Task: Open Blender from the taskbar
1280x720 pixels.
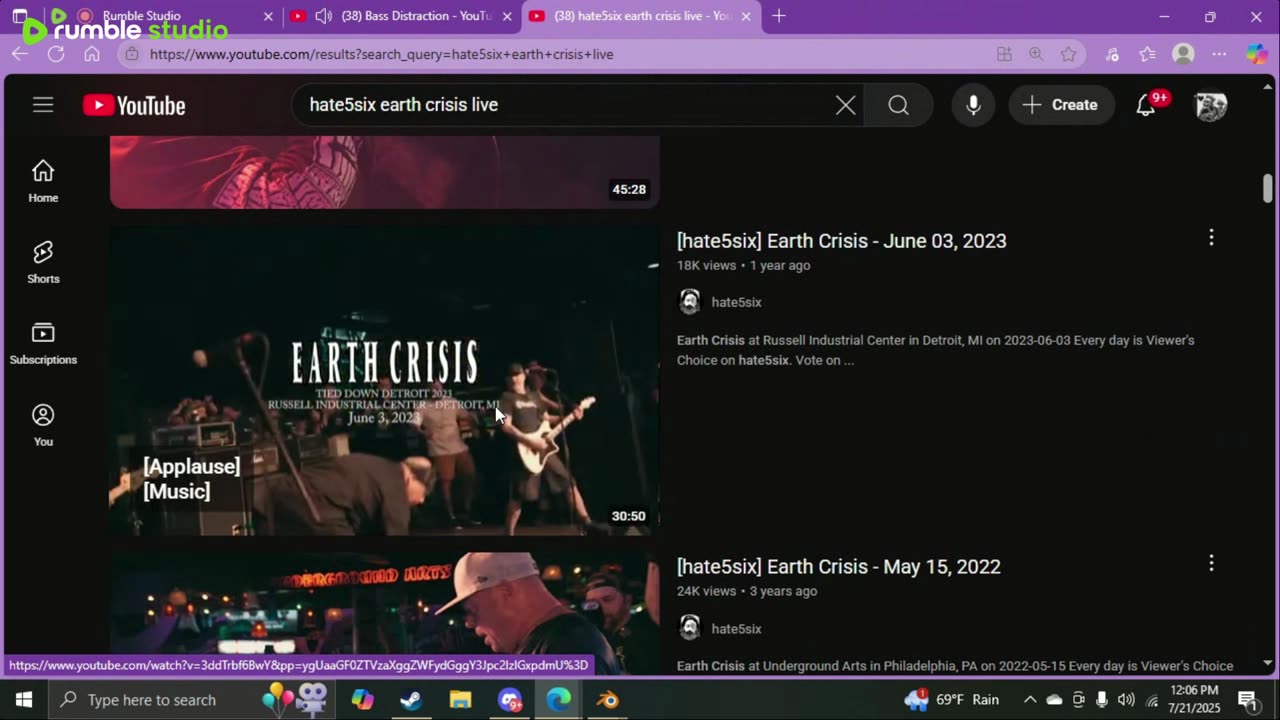Action: pyautogui.click(x=607, y=700)
